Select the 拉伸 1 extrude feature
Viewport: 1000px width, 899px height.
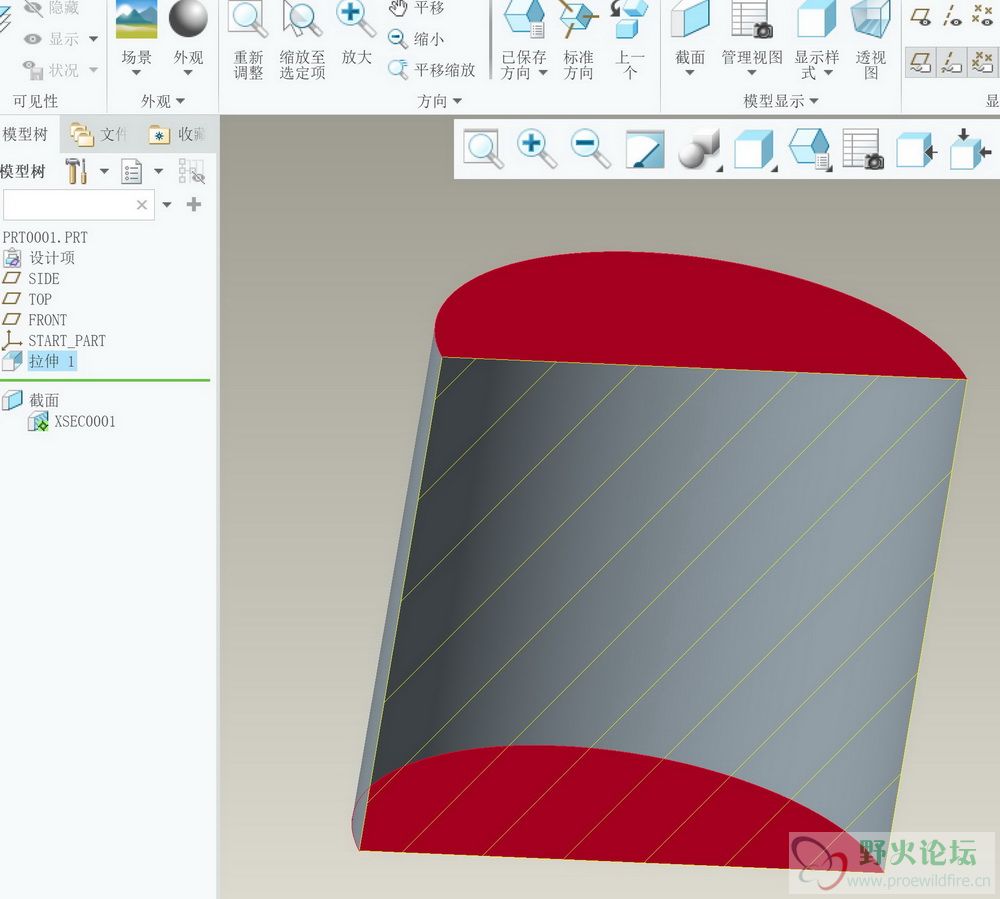(40, 362)
